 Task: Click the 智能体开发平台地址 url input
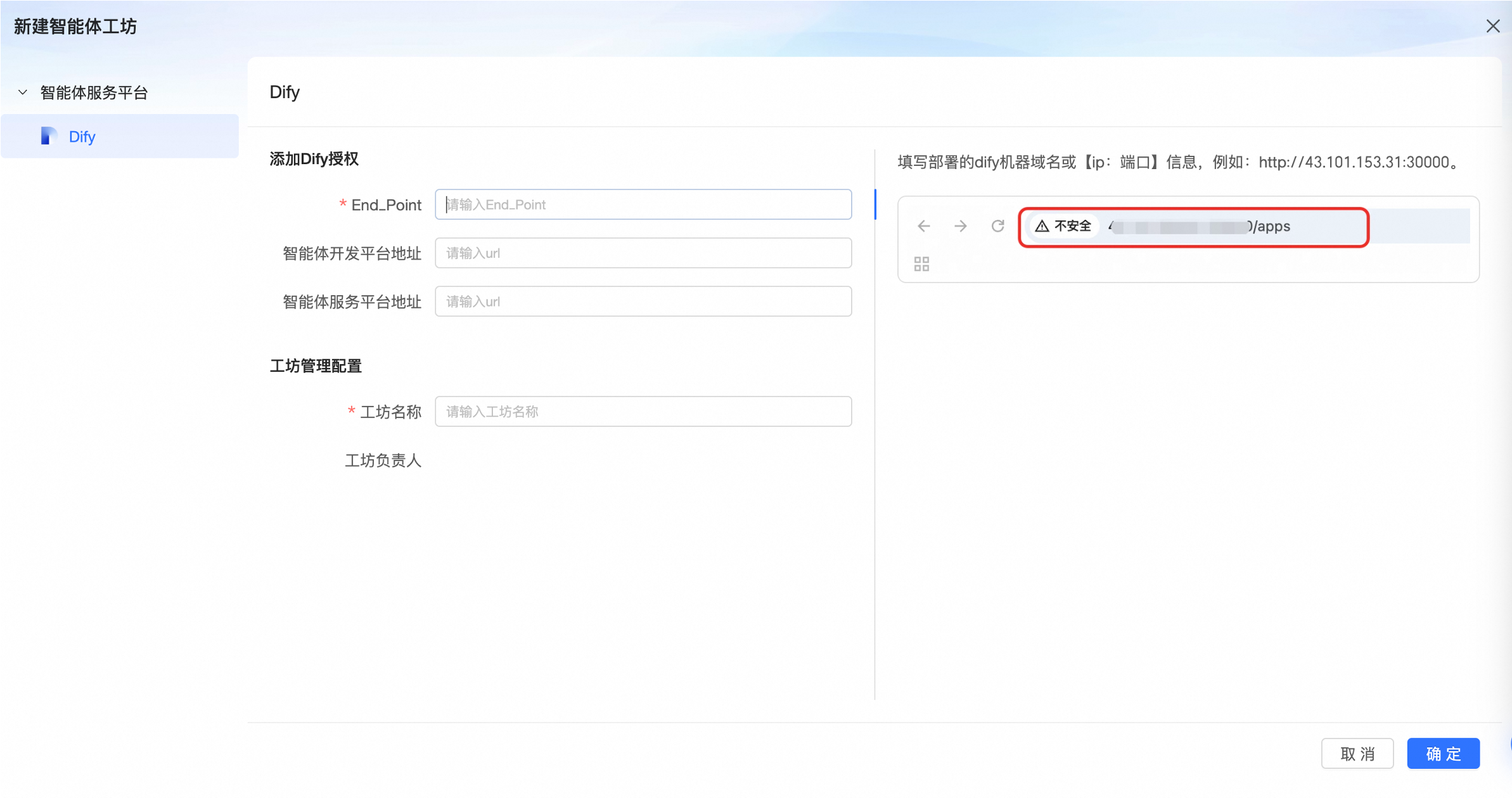[643, 253]
